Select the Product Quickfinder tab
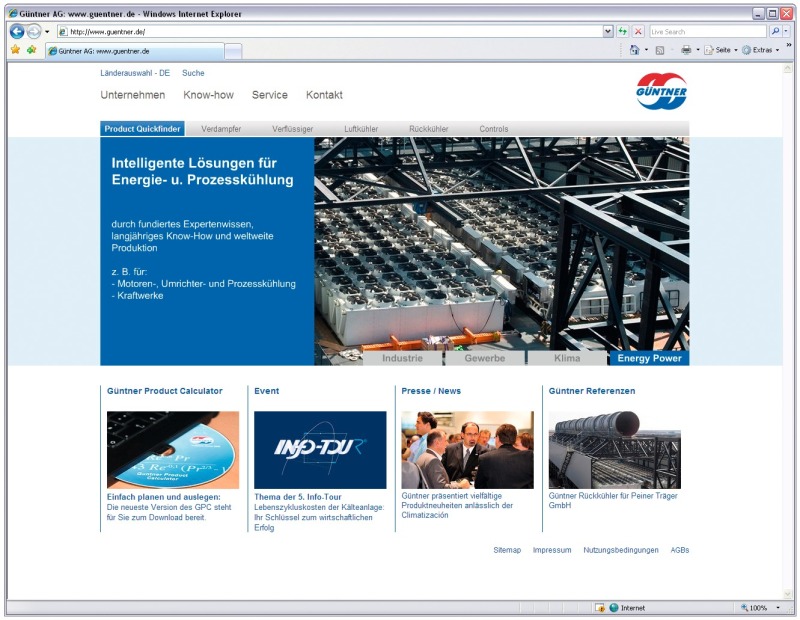 [x=142, y=129]
